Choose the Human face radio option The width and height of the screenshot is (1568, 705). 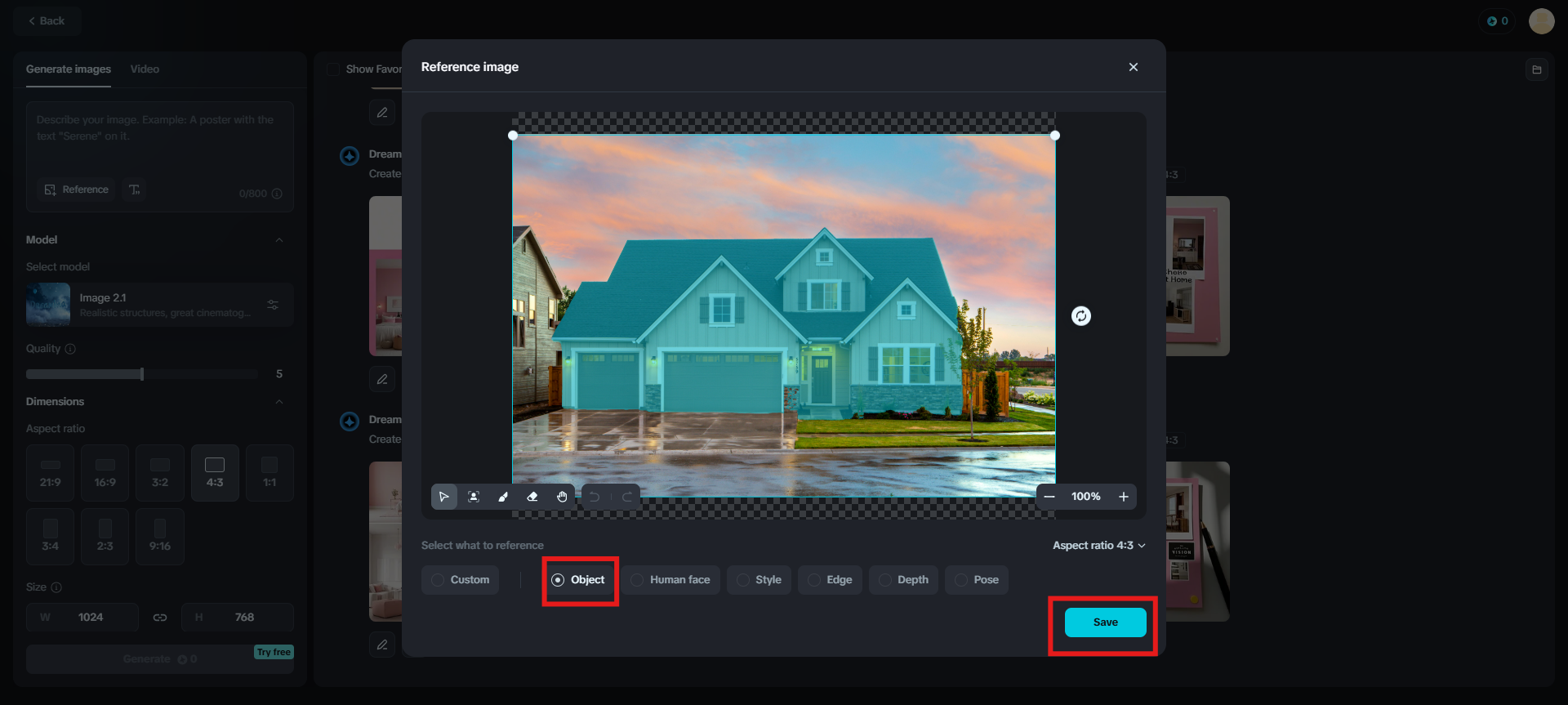point(670,580)
